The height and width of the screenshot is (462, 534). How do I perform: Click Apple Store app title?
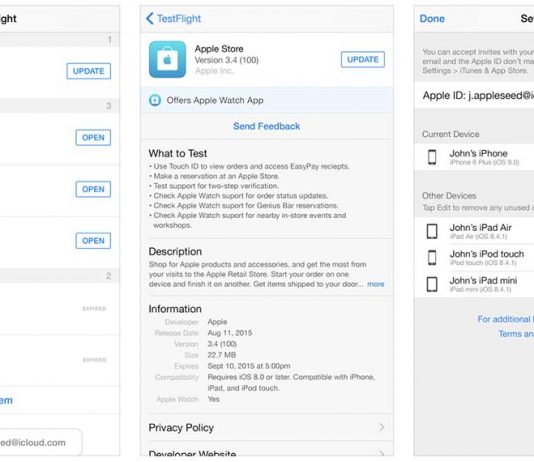pos(219,49)
